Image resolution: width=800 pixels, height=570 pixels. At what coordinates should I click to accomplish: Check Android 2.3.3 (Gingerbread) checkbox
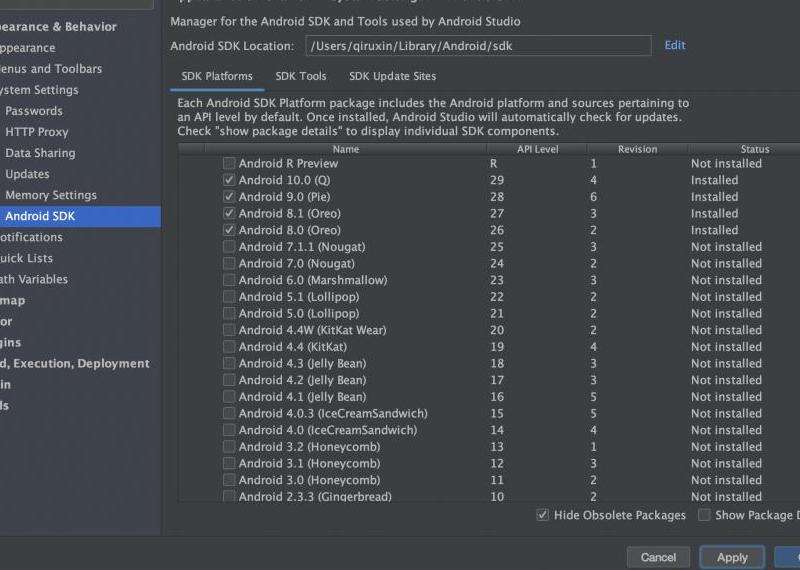pyautogui.click(x=229, y=496)
